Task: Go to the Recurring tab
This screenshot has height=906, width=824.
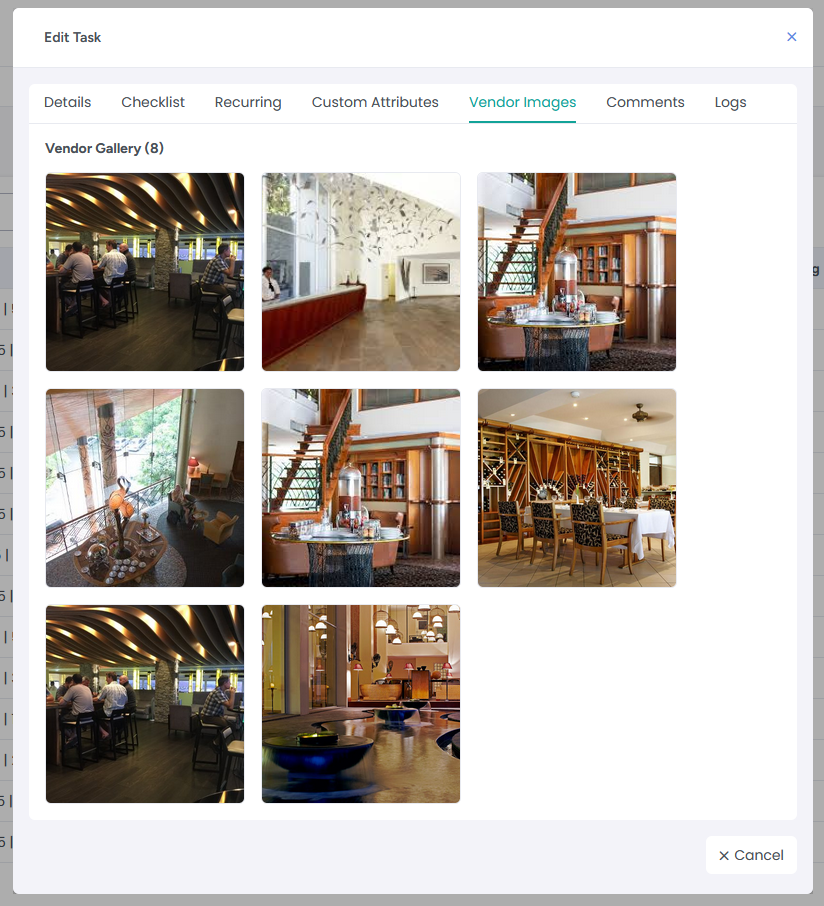Action: pos(248,102)
